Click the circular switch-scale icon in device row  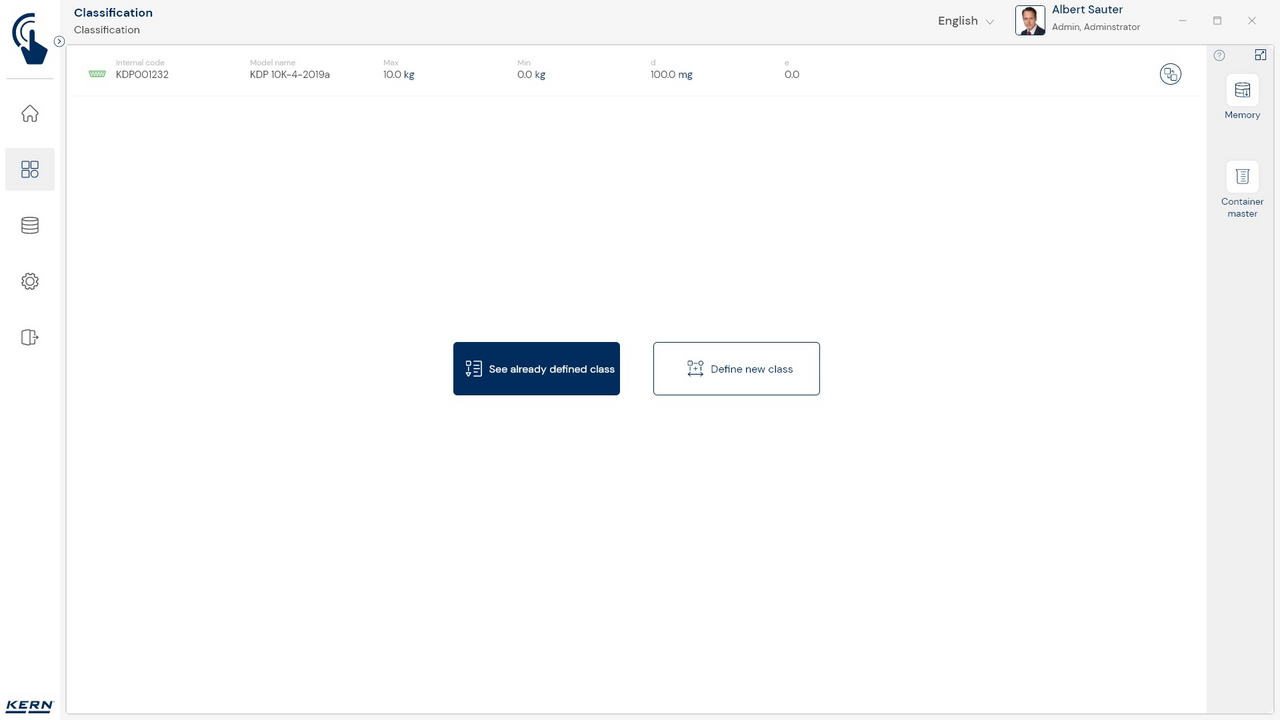[x=1170, y=74]
